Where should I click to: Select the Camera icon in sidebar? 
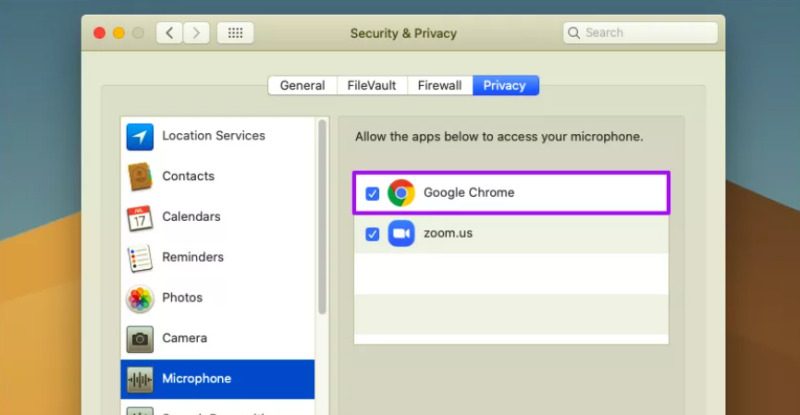click(140, 338)
